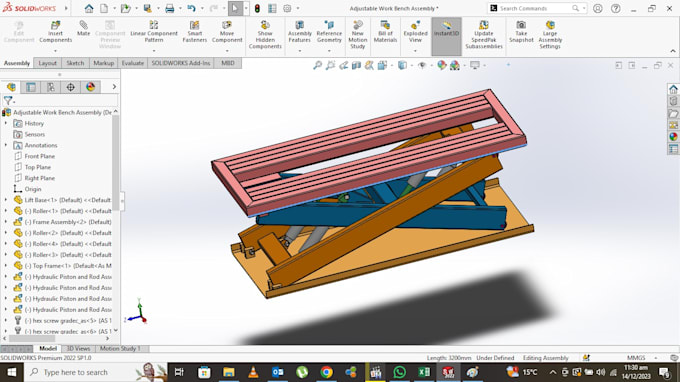The height and width of the screenshot is (382, 680).
Task: Select Move Component tool
Action: click(227, 32)
